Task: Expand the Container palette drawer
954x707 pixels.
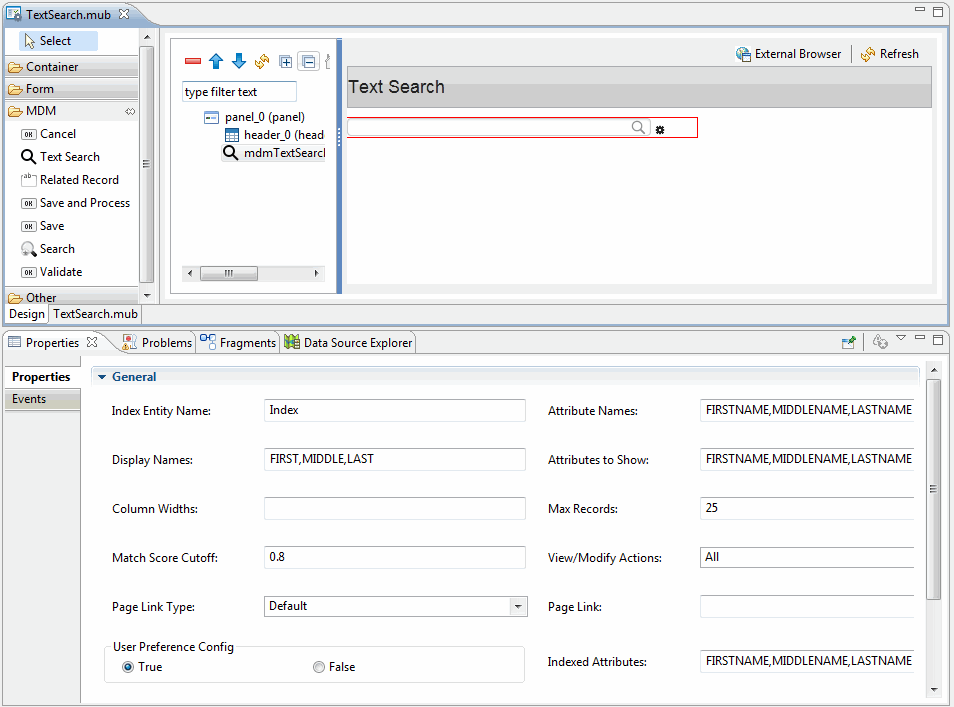Action: tap(72, 67)
